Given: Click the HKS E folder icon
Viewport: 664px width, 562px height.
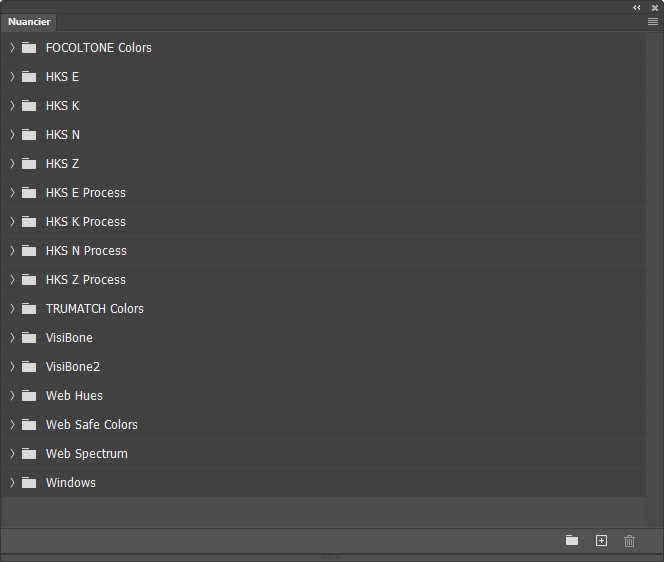Looking at the screenshot, I should click(x=29, y=77).
